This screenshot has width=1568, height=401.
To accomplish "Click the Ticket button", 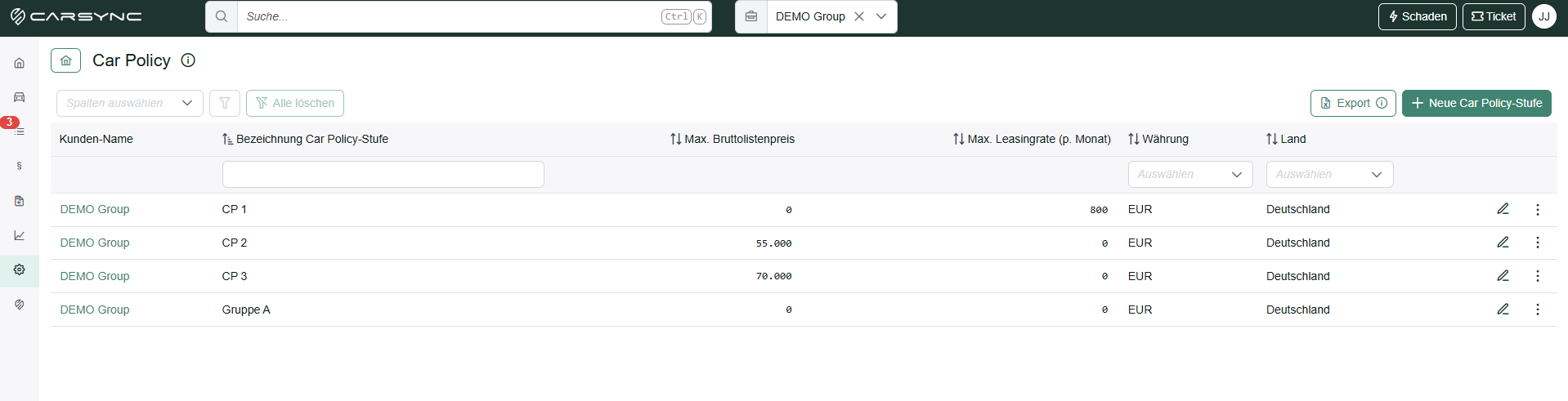I will pos(1494,16).
